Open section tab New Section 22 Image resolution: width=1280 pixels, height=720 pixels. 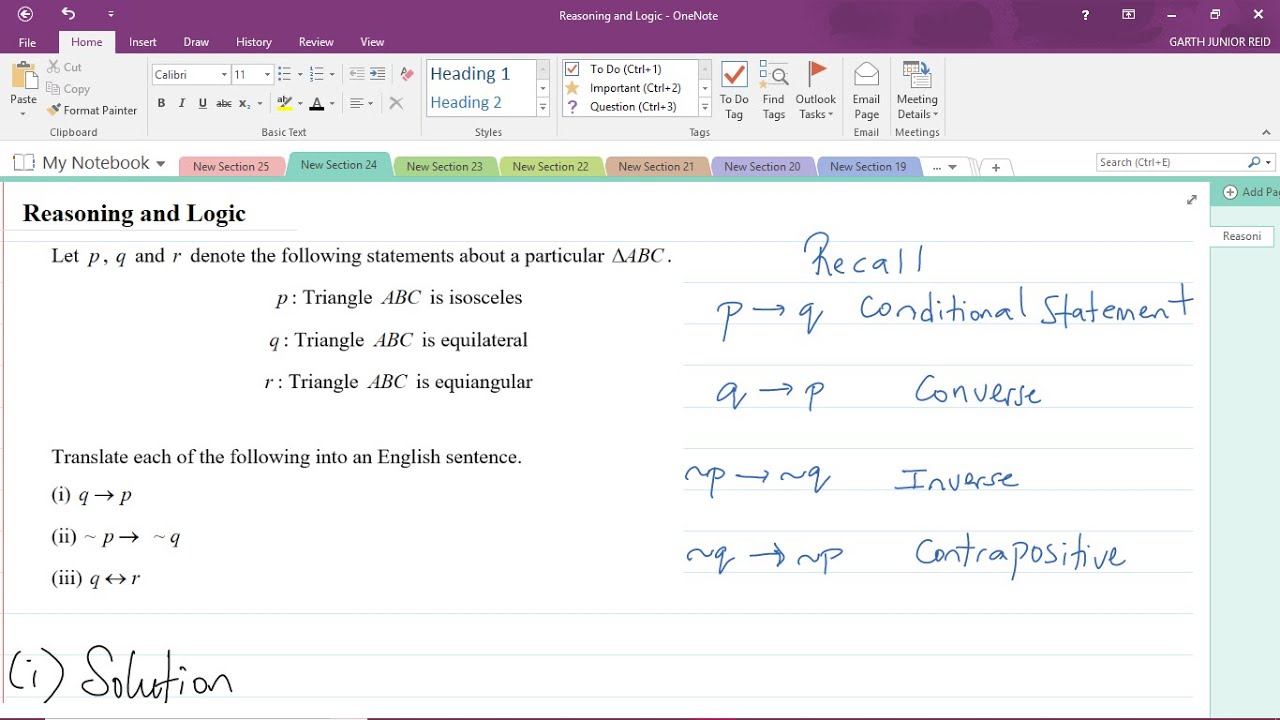(550, 166)
